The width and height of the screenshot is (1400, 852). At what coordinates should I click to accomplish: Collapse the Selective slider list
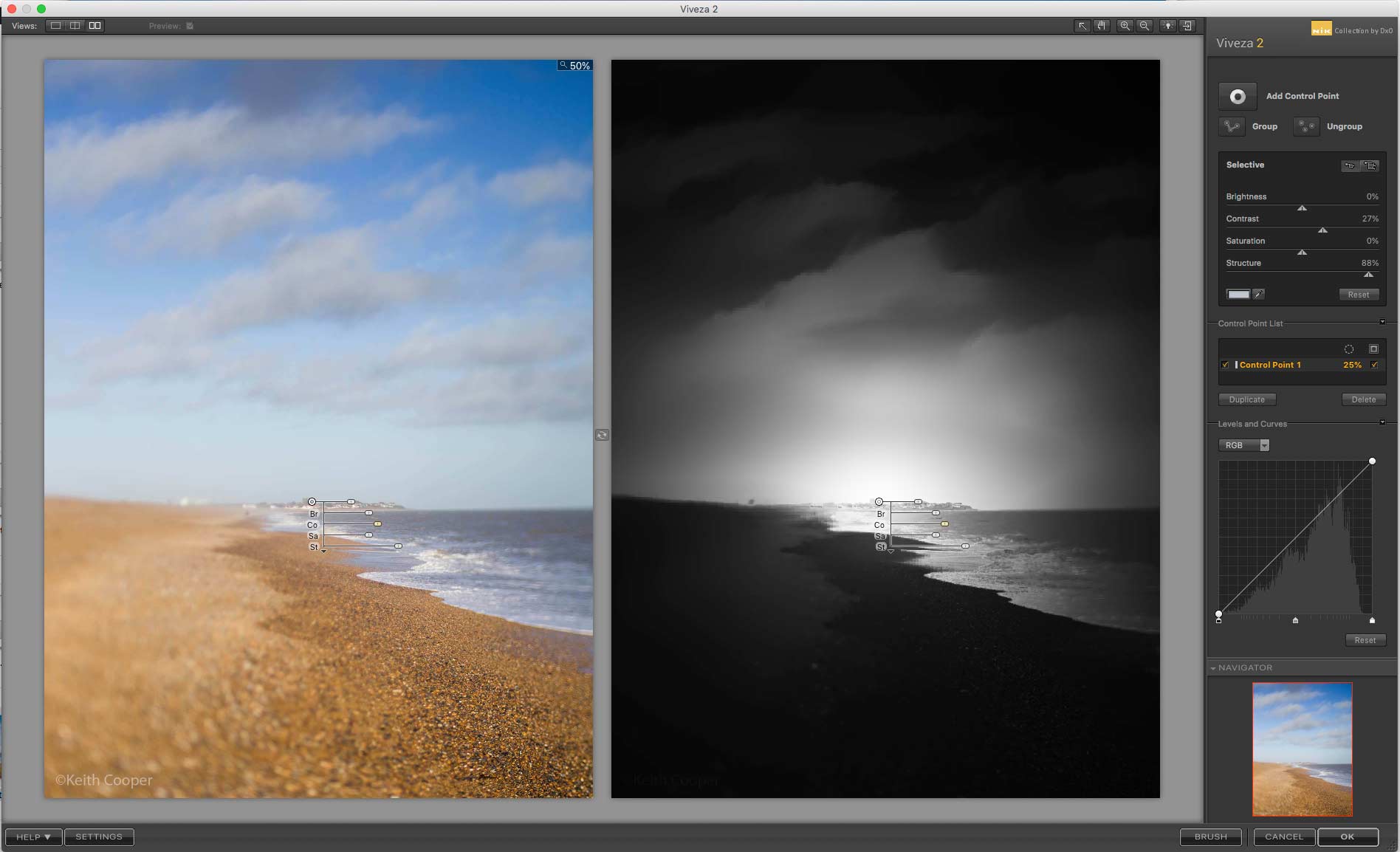(x=1350, y=165)
